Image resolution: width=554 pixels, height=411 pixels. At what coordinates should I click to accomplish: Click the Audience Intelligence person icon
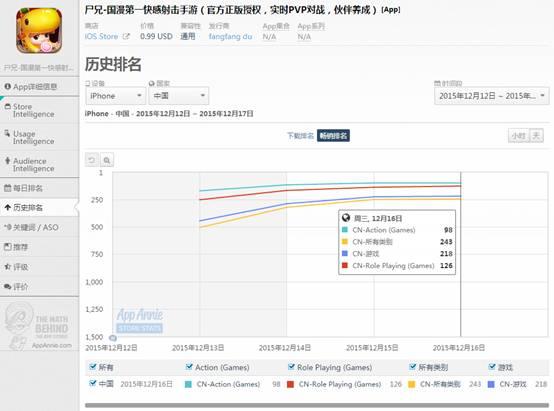7,160
